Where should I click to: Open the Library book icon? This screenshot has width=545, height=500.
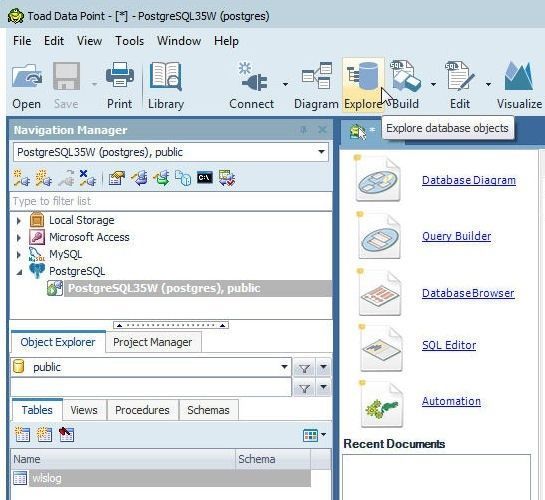166,77
